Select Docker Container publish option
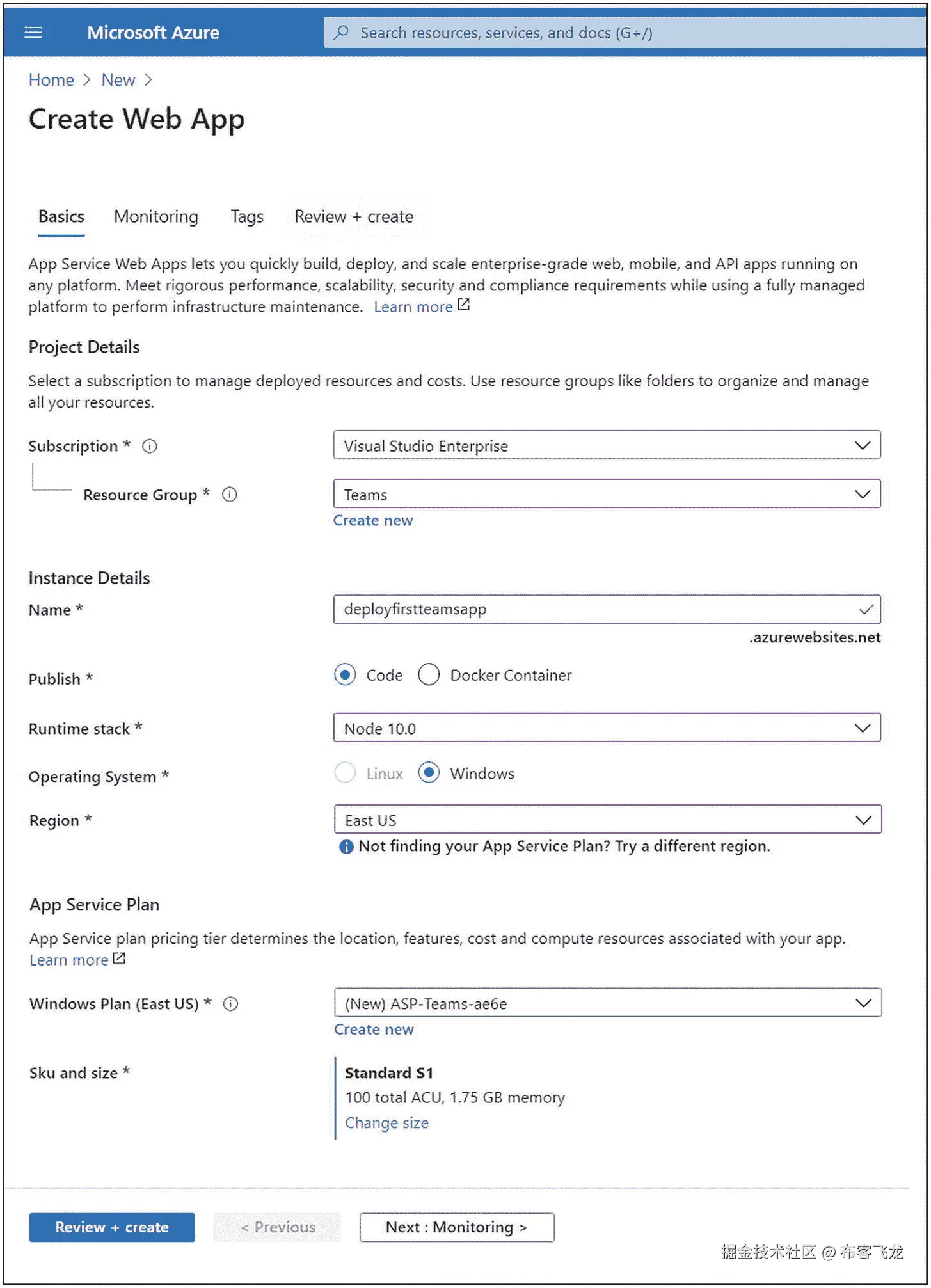The width and height of the screenshot is (931, 1288). pos(429,675)
